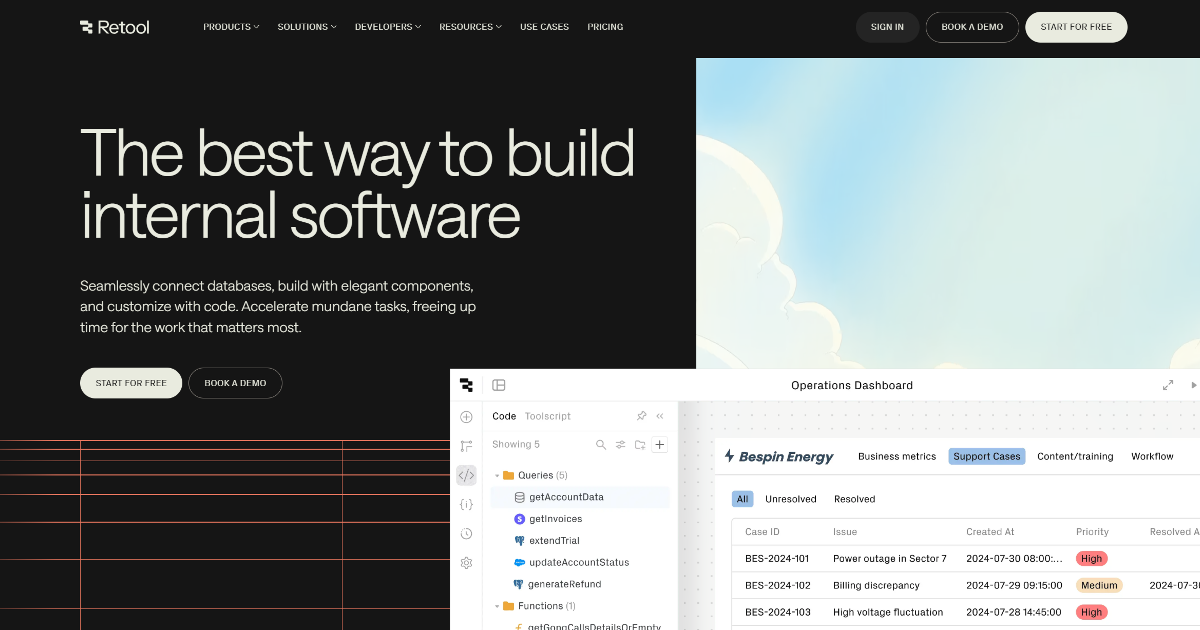This screenshot has height=630, width=1200.
Task: Open query history via the clock icon
Action: pyautogui.click(x=466, y=533)
